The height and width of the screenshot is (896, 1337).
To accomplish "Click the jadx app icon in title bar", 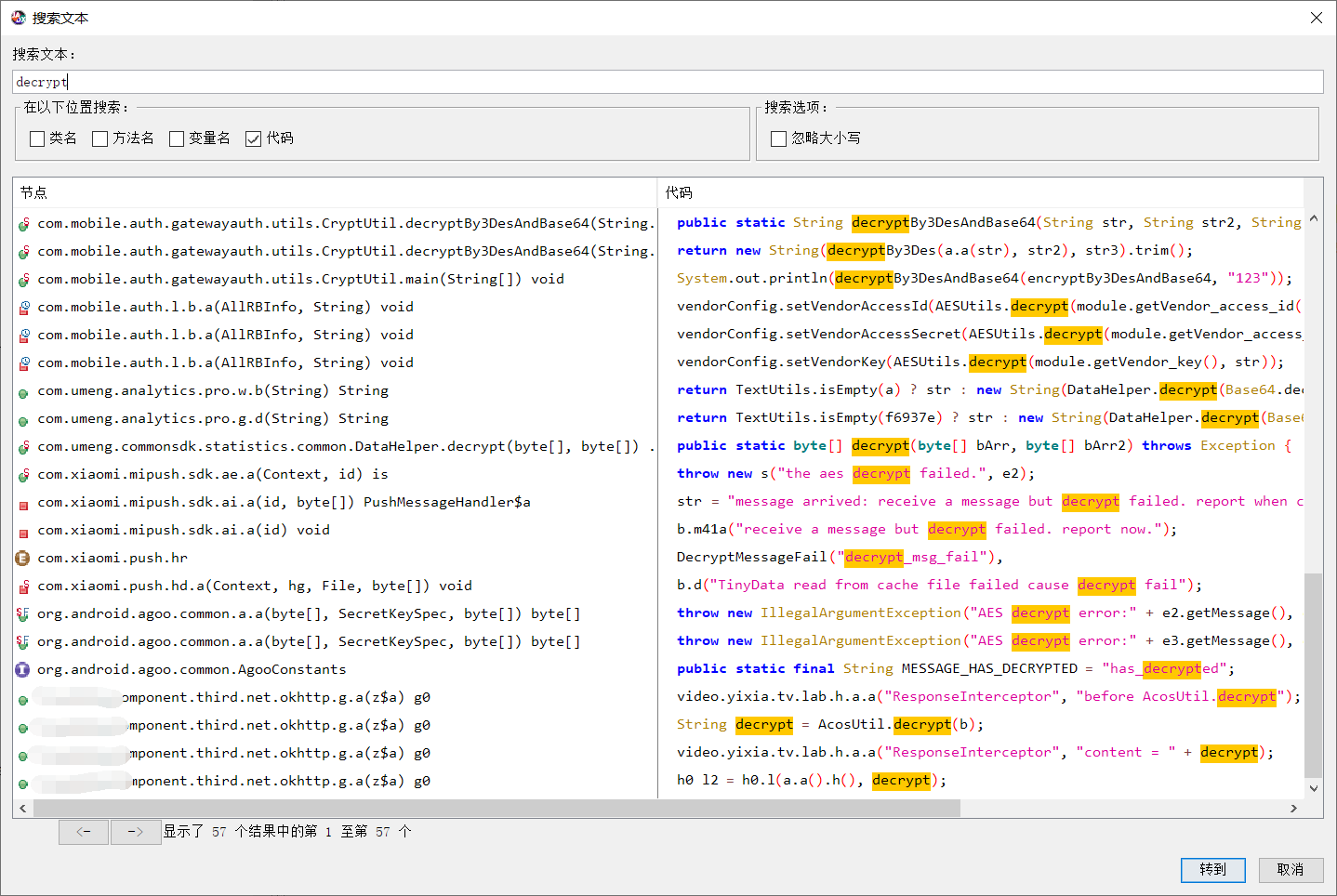I will [18, 18].
